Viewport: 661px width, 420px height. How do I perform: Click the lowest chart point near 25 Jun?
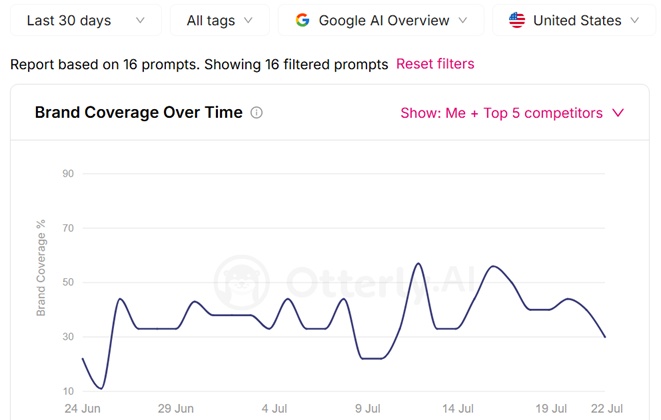pos(101,388)
